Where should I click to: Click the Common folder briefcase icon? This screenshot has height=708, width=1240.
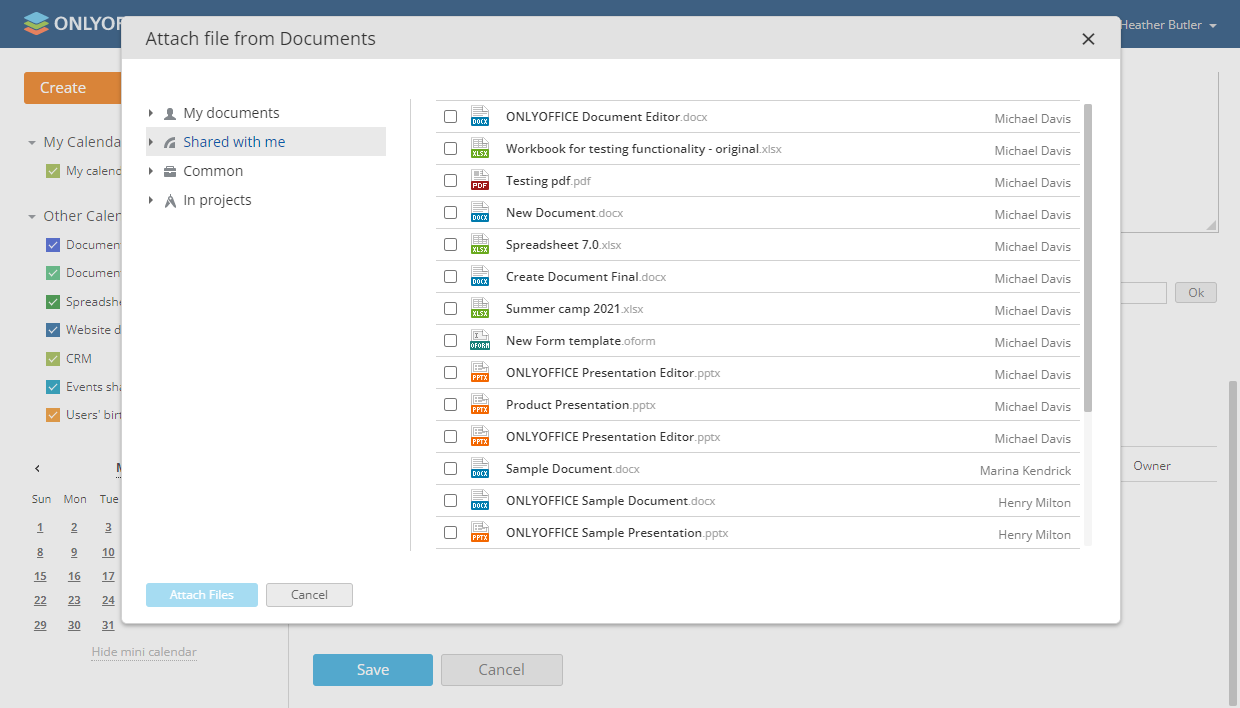[170, 172]
